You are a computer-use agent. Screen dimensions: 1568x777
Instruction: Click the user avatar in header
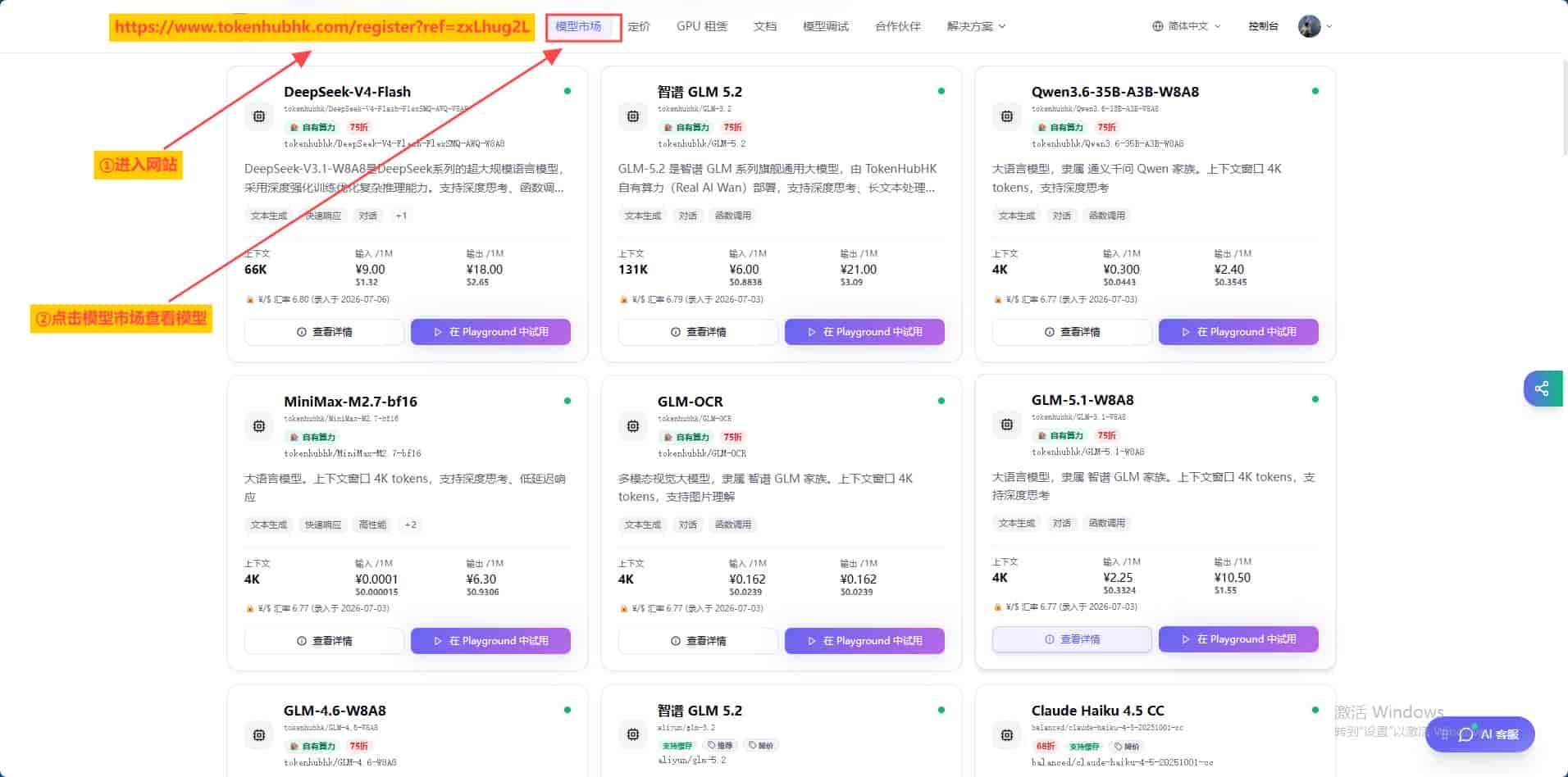(x=1310, y=26)
